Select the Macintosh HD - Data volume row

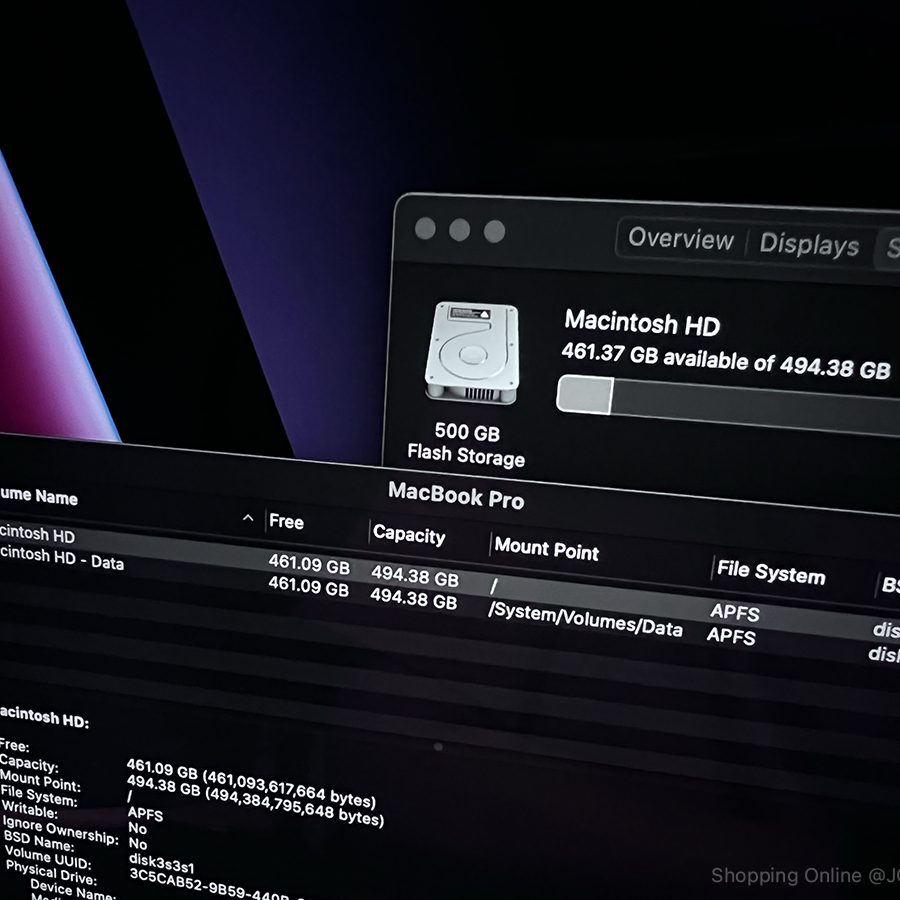pyautogui.click(x=450, y=603)
